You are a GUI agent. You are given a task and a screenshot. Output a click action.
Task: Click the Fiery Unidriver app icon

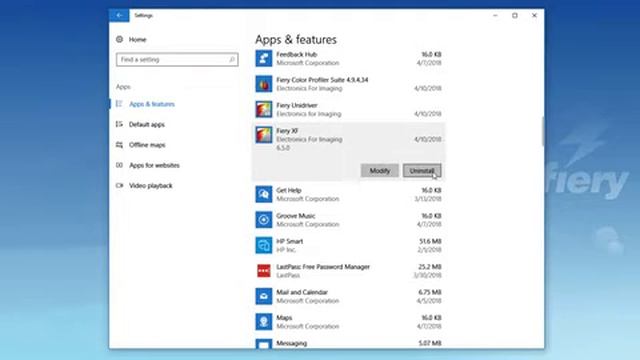coord(264,109)
